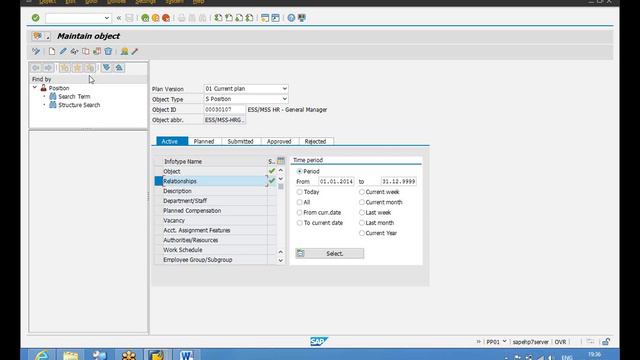Image resolution: width=640 pixels, height=360 pixels.
Task: Open the Object Type dropdown
Action: 284,99
